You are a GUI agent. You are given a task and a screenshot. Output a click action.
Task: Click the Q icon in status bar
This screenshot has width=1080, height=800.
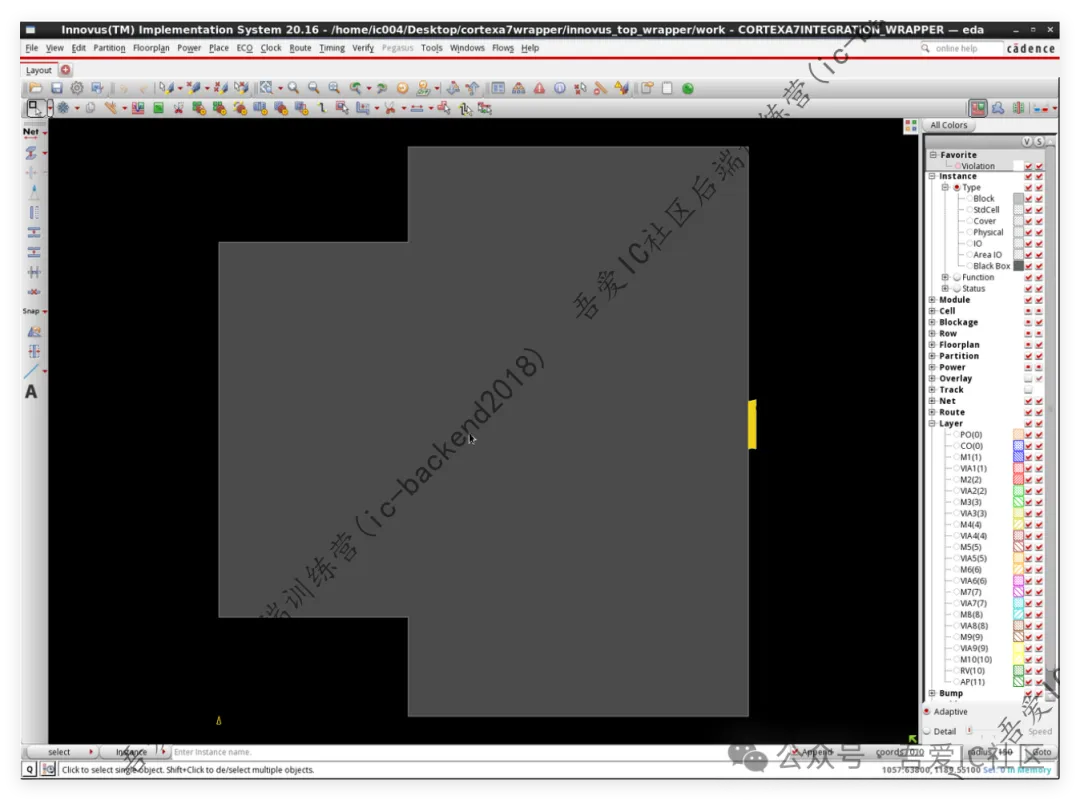[x=30, y=769]
